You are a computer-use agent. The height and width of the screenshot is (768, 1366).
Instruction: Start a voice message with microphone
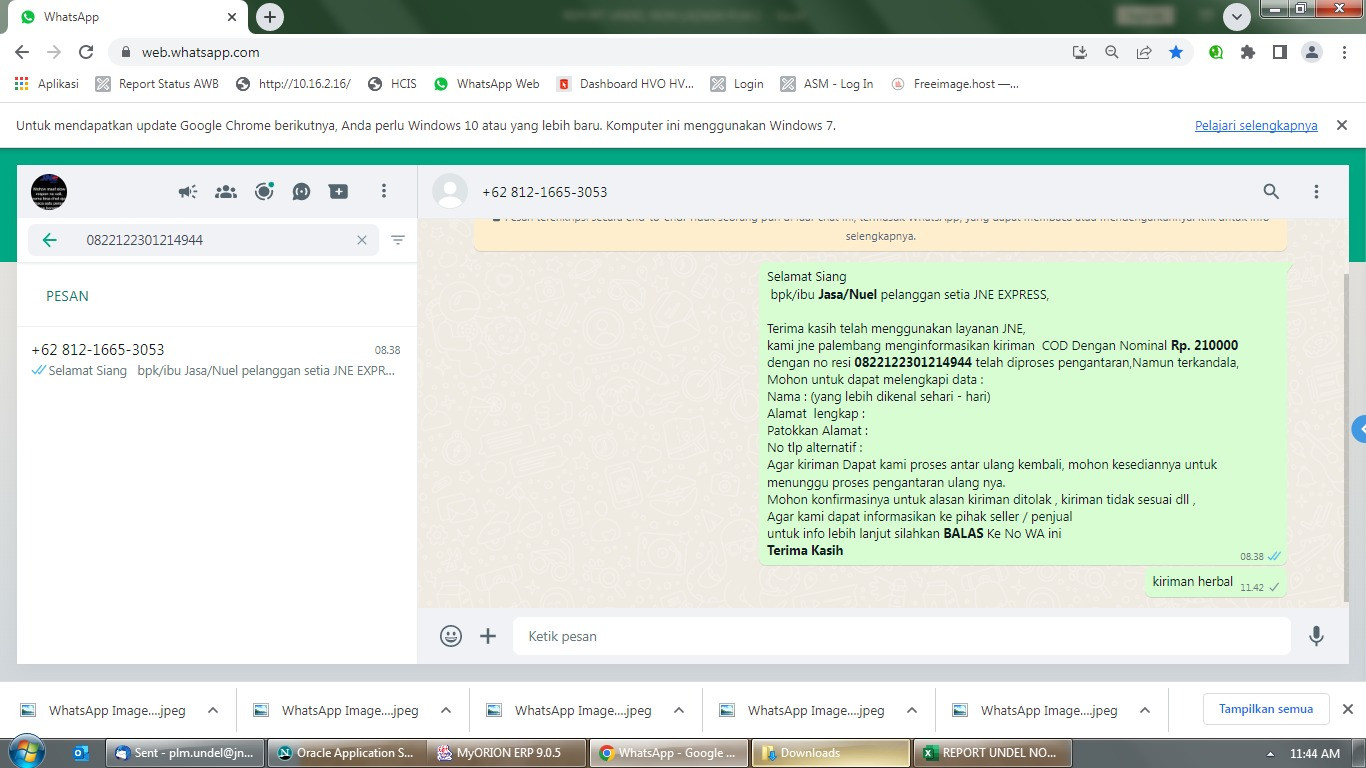coord(1316,636)
